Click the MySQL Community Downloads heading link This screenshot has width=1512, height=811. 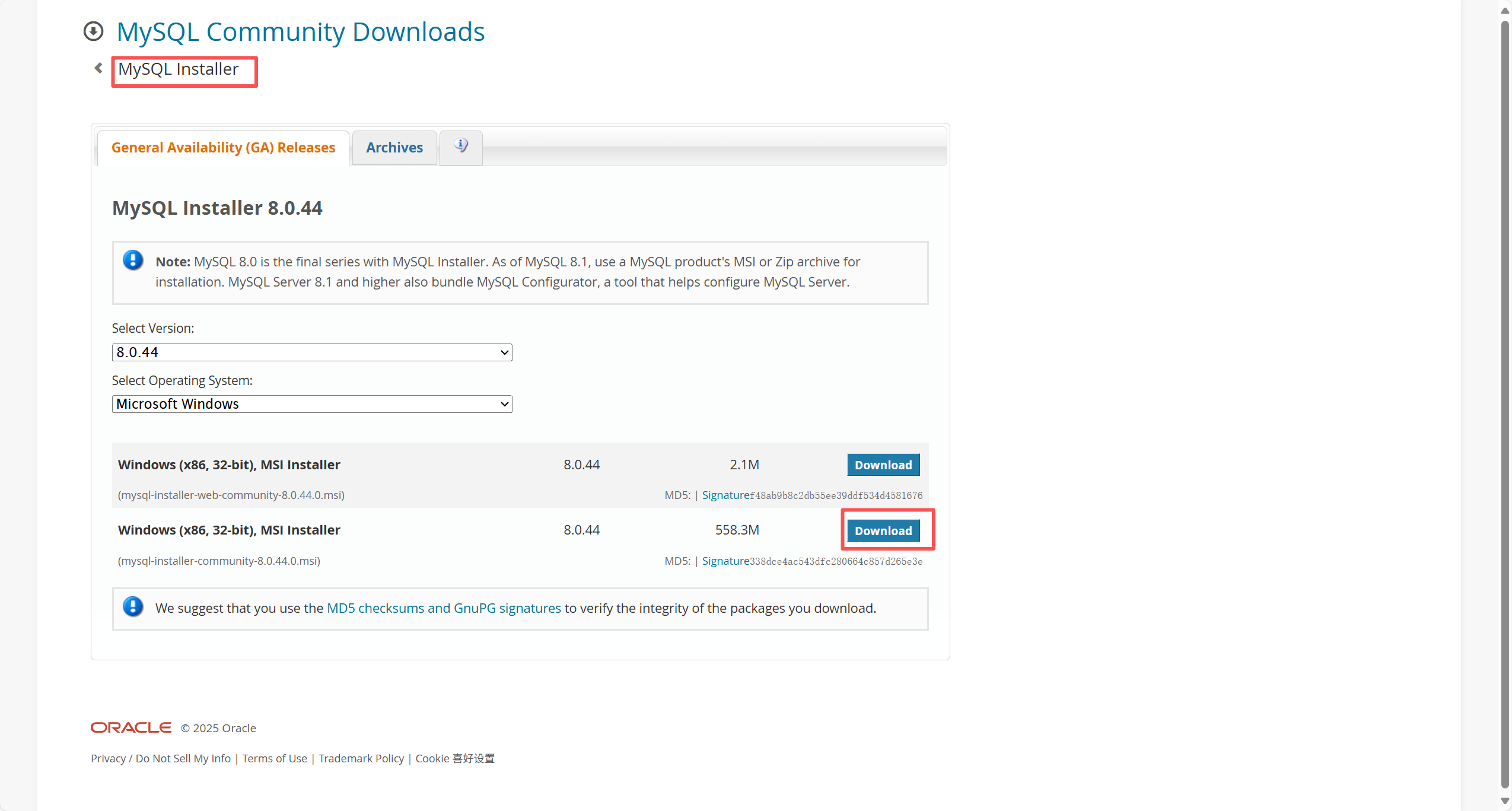click(300, 32)
